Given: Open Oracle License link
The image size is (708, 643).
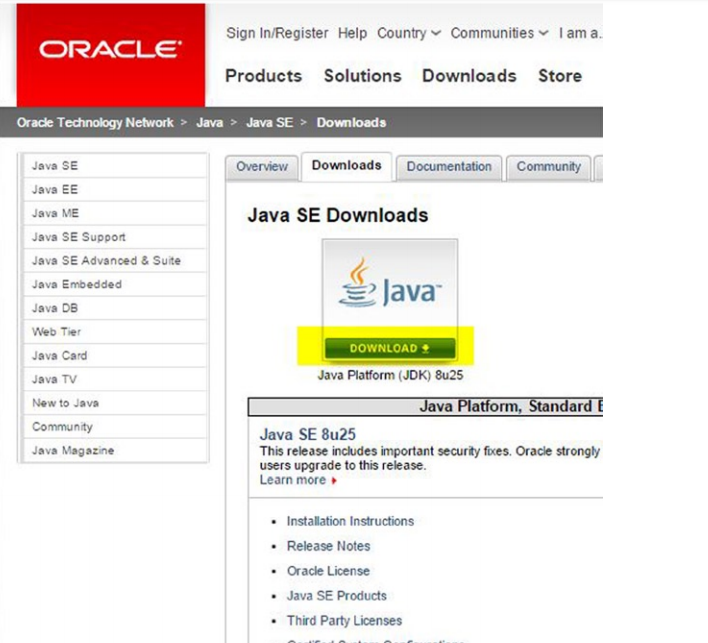Looking at the screenshot, I should point(328,571).
